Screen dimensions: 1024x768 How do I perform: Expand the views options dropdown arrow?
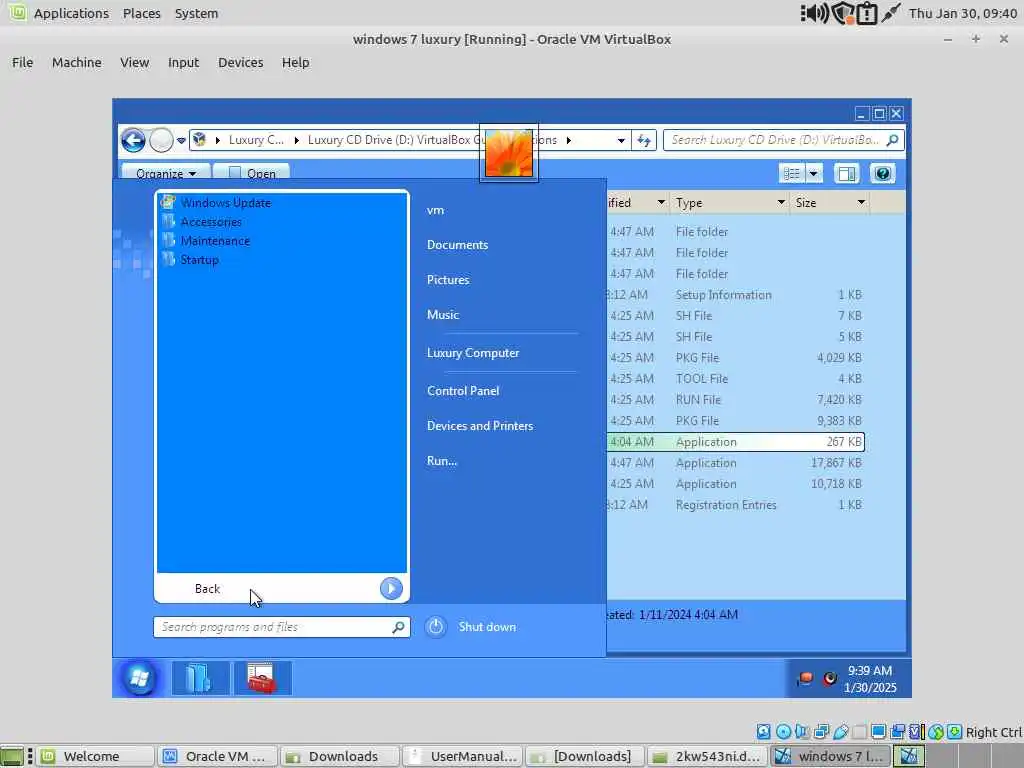point(814,174)
